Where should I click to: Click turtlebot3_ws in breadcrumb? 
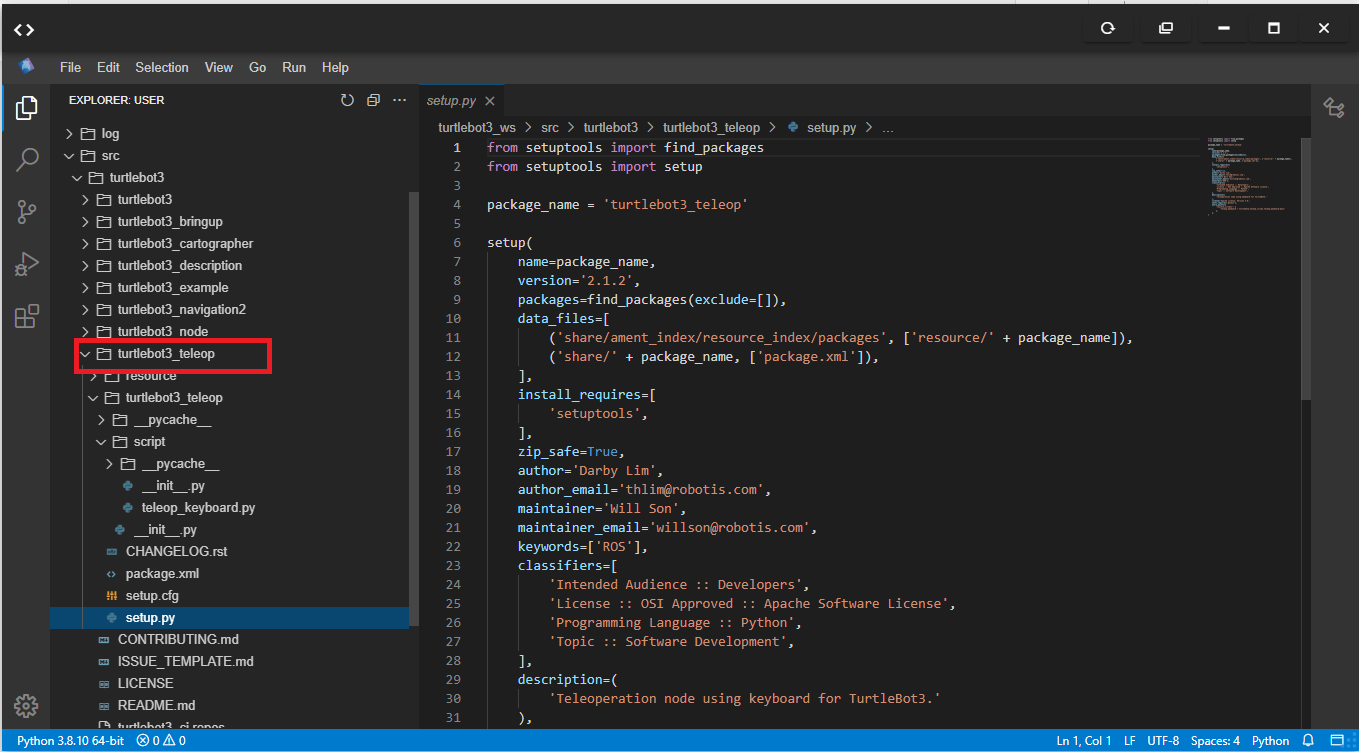point(477,127)
